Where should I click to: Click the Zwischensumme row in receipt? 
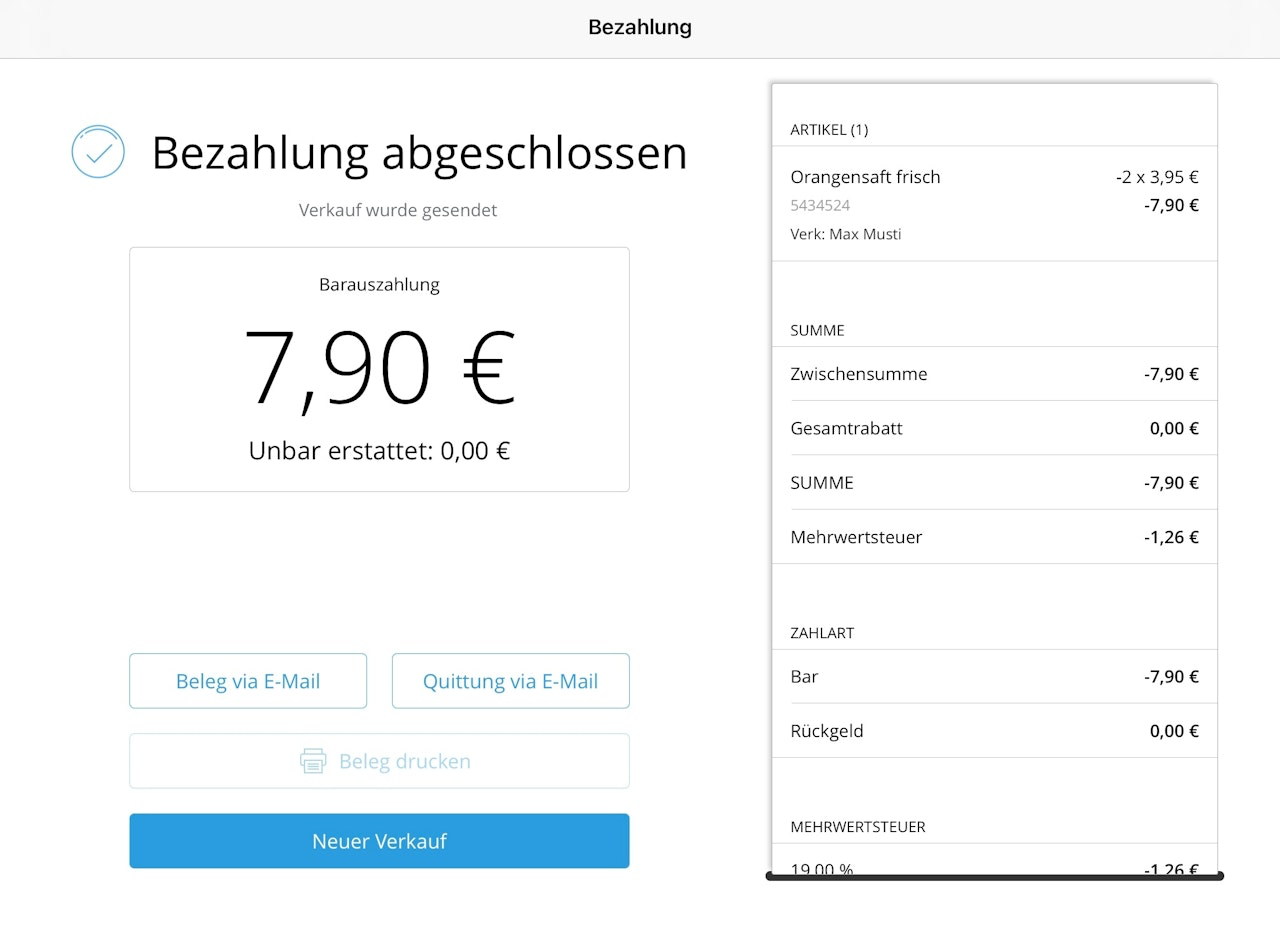pyautogui.click(x=994, y=374)
